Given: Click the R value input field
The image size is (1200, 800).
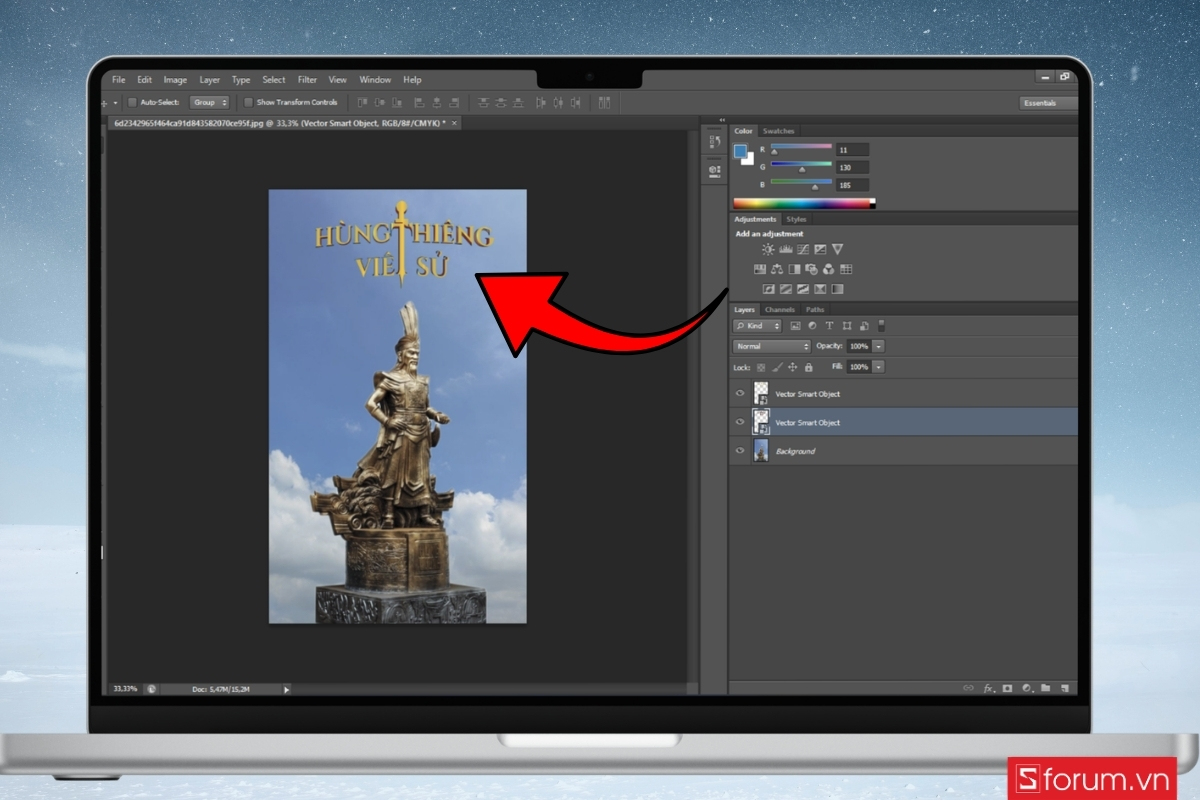Looking at the screenshot, I should (853, 150).
